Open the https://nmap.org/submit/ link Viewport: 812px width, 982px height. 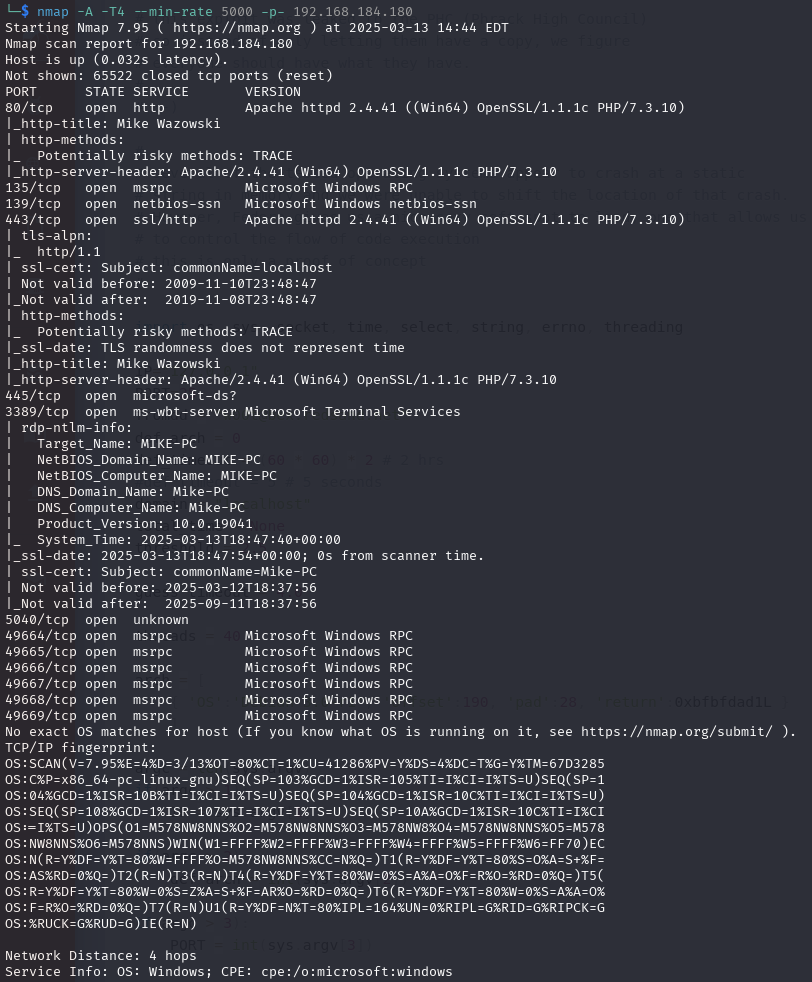(677, 731)
